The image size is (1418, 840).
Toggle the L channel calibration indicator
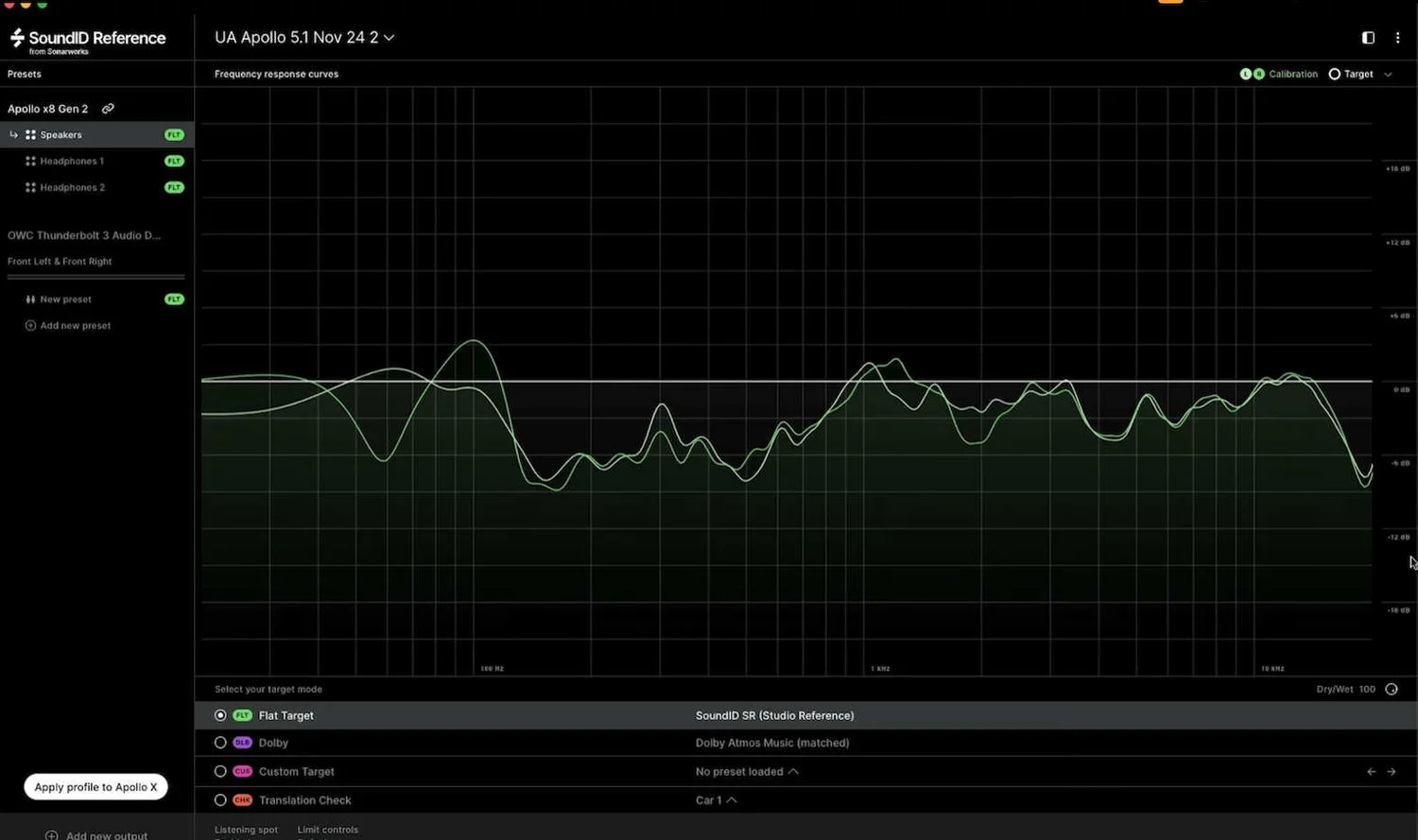1246,74
